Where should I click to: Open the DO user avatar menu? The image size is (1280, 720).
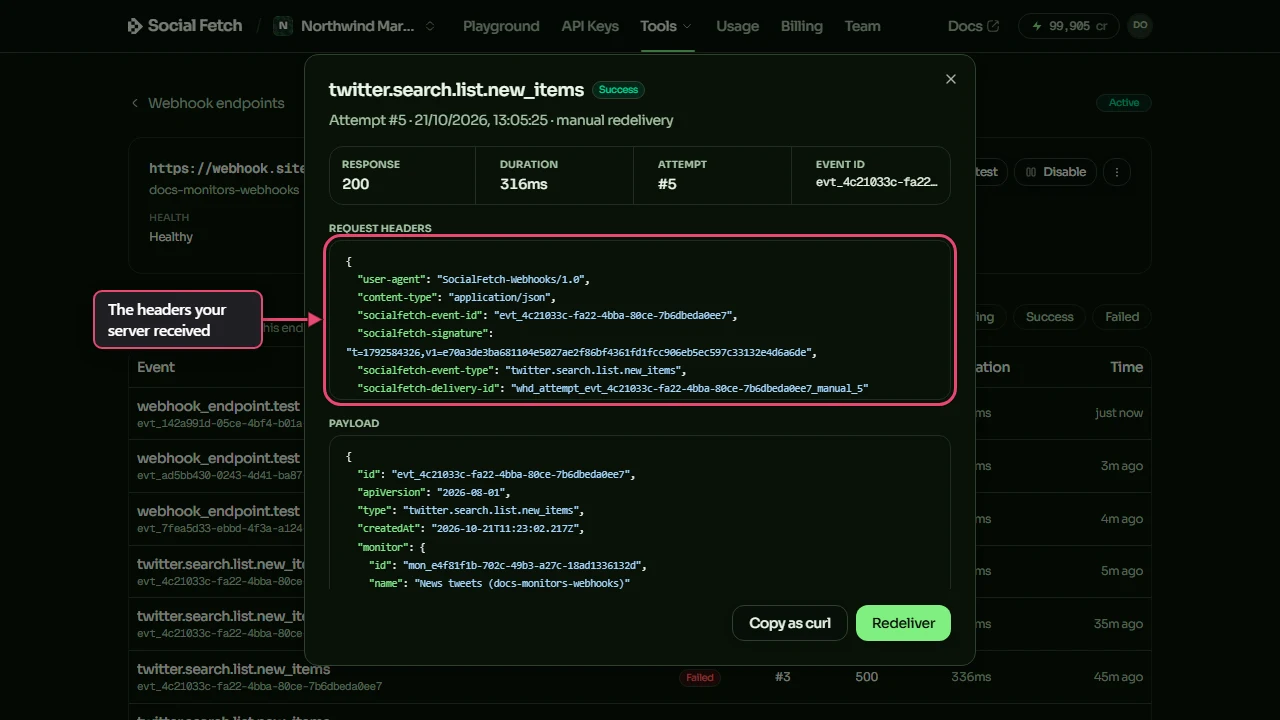[x=1139, y=26]
